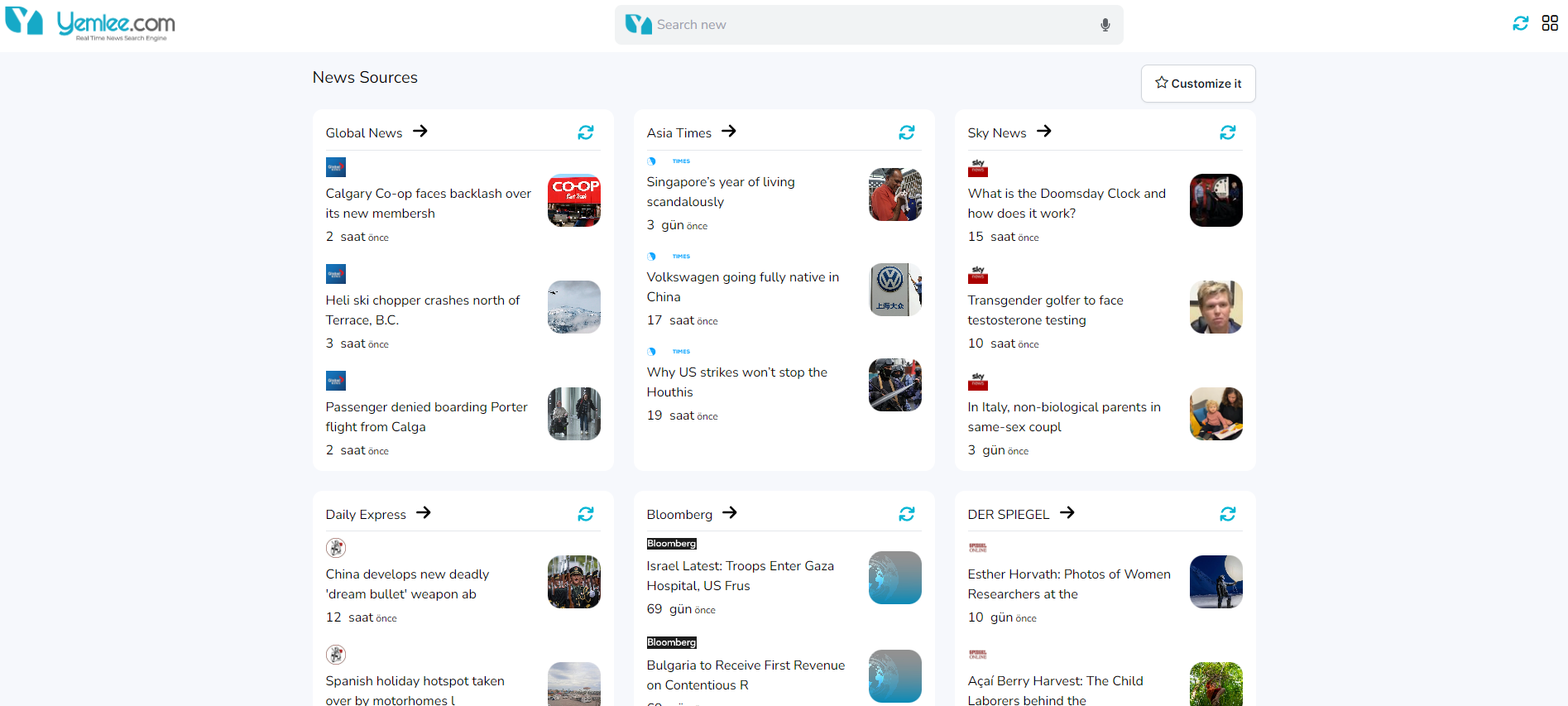Click the Customize it button
Screen dimensions: 1568x706
1198,84
